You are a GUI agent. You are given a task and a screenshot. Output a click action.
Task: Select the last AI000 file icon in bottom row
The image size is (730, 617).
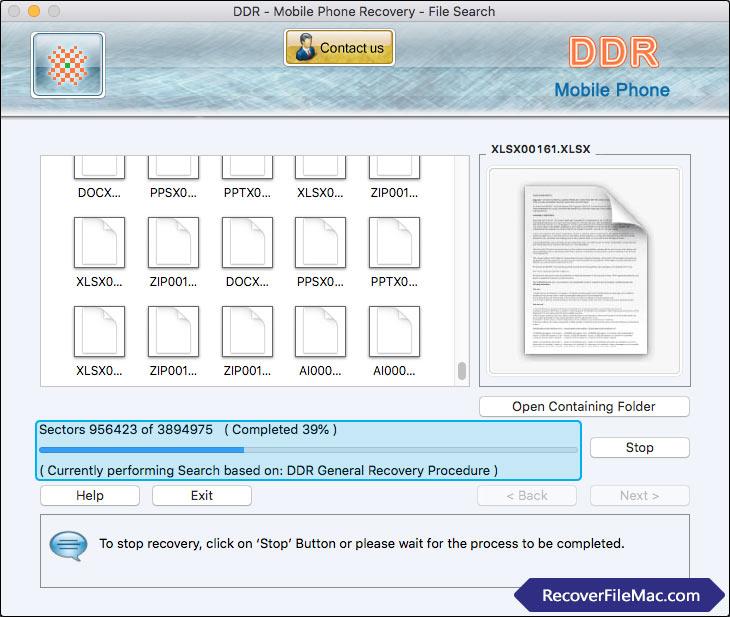click(x=394, y=332)
